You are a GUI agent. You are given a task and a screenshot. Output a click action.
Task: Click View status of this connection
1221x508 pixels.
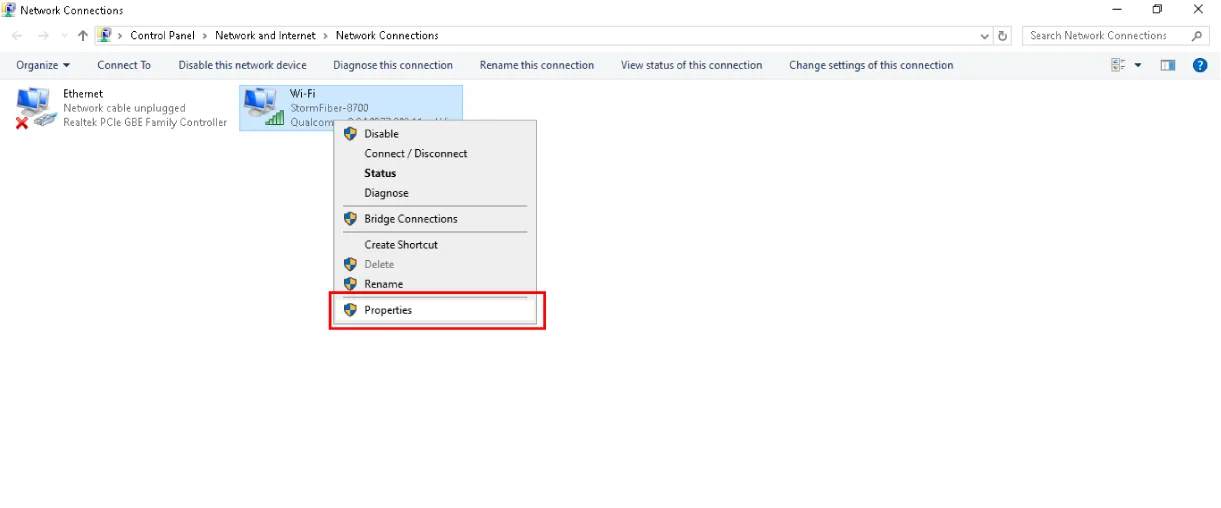point(692,65)
